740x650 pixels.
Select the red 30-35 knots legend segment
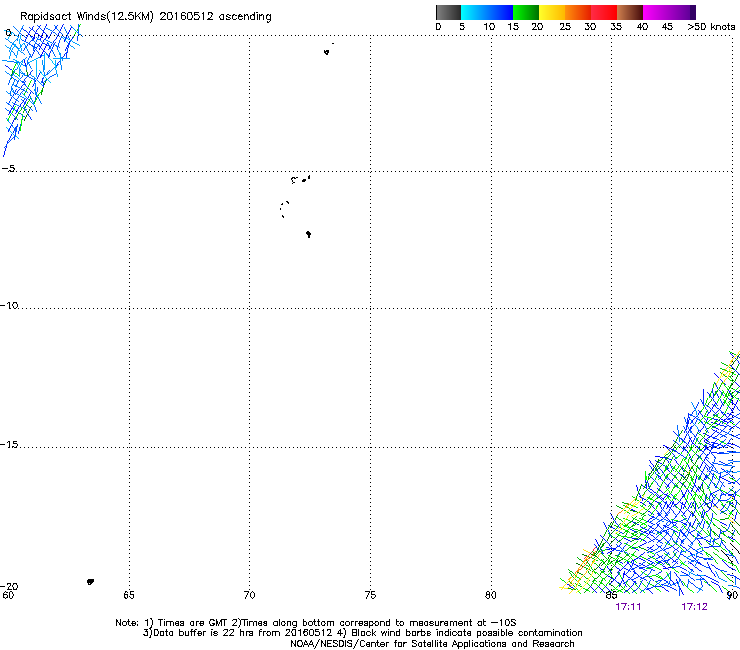coord(604,12)
